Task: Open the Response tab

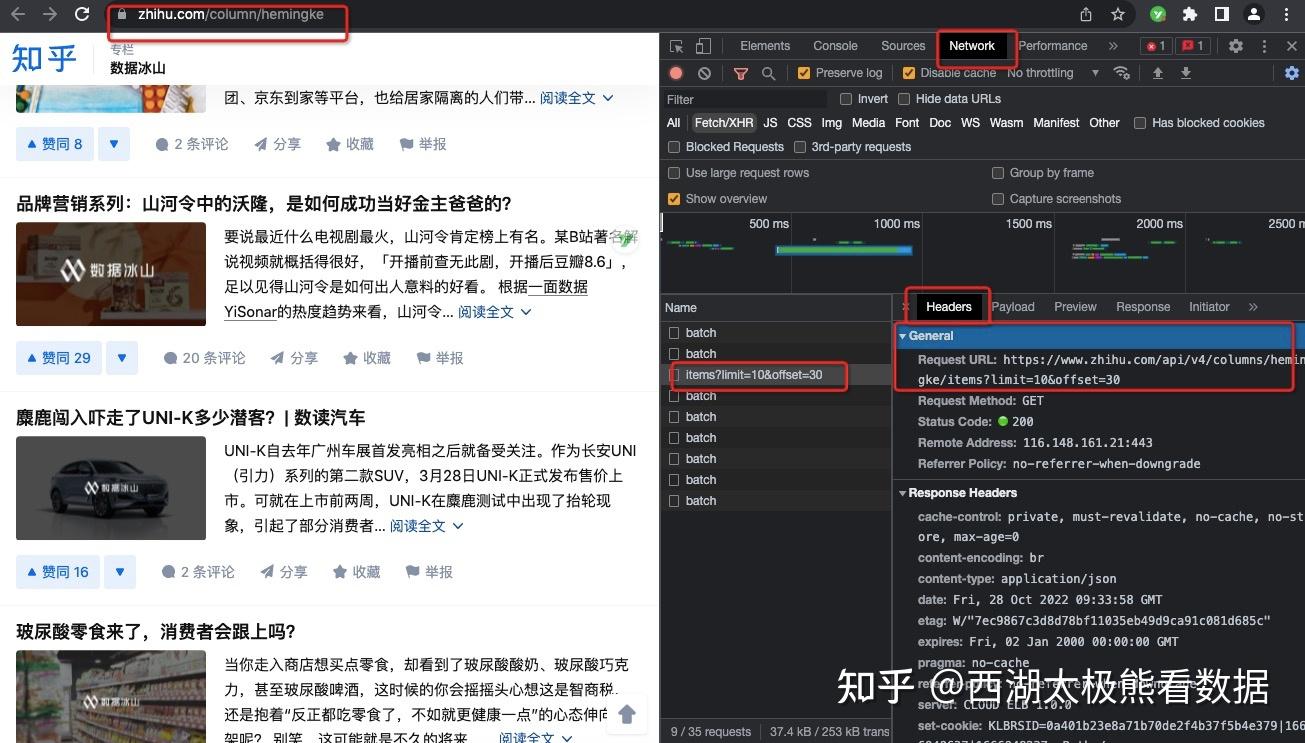Action: pos(1143,307)
